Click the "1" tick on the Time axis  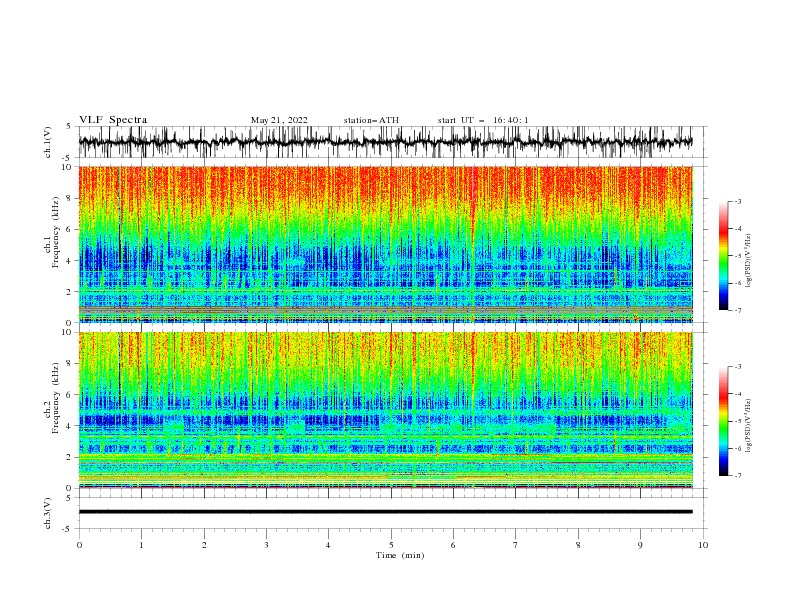pos(141,545)
